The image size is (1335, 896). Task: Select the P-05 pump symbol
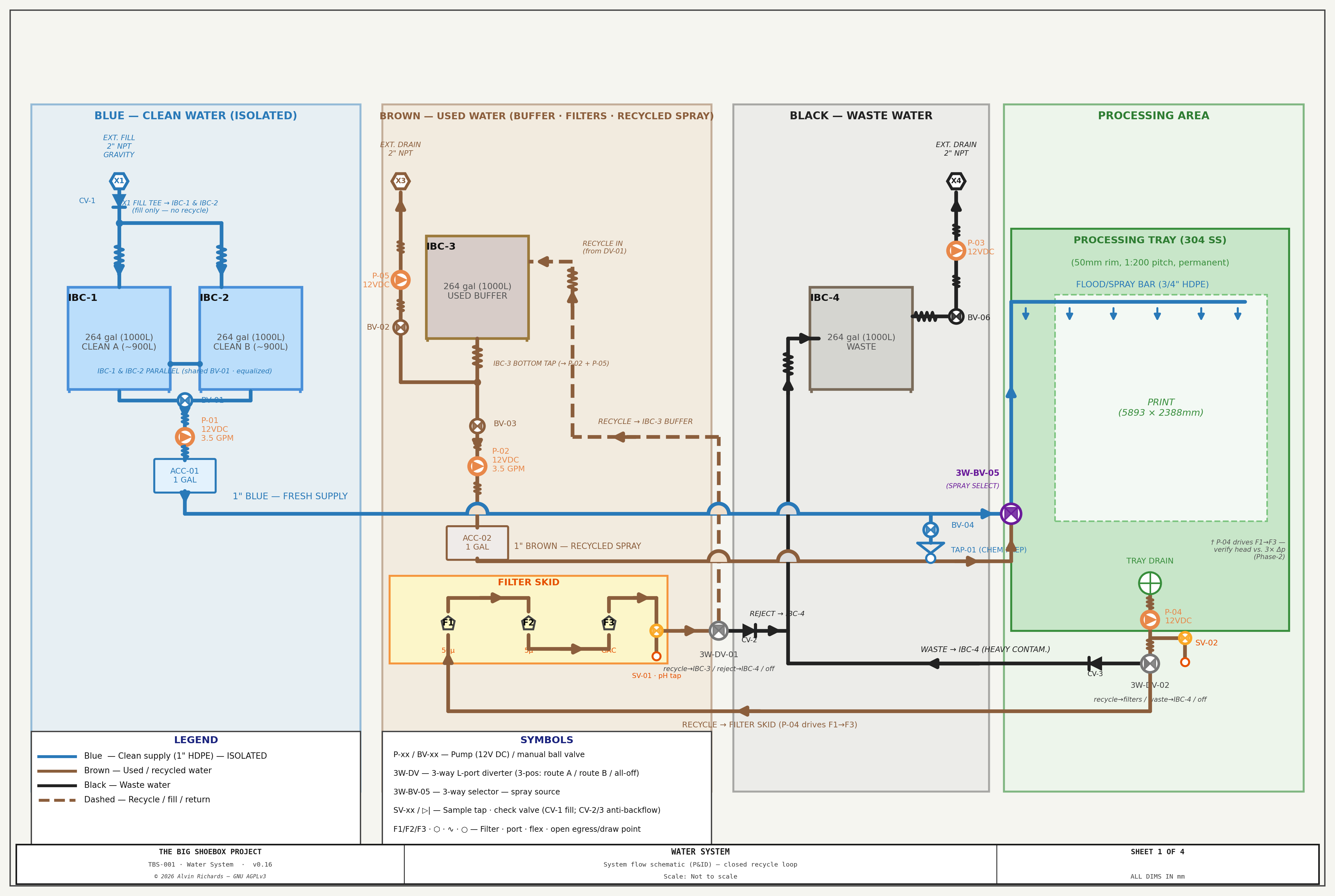(401, 280)
